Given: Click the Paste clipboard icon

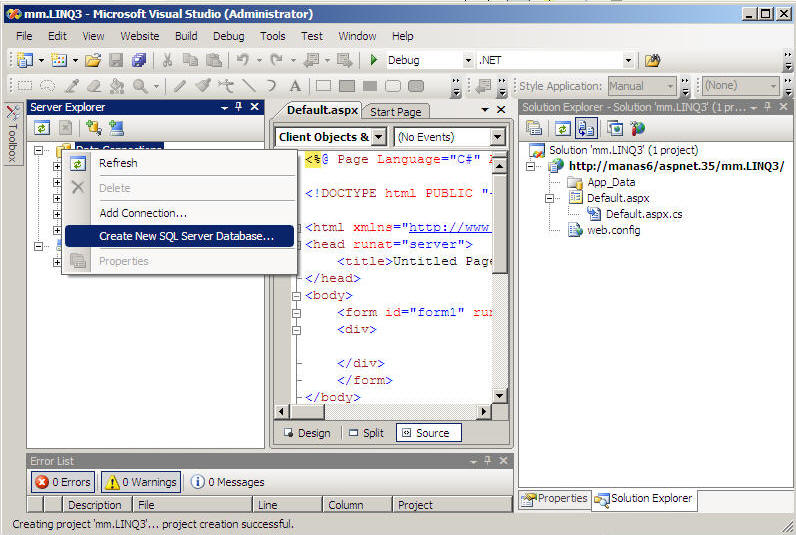Looking at the screenshot, I should pyautogui.click(x=214, y=60).
